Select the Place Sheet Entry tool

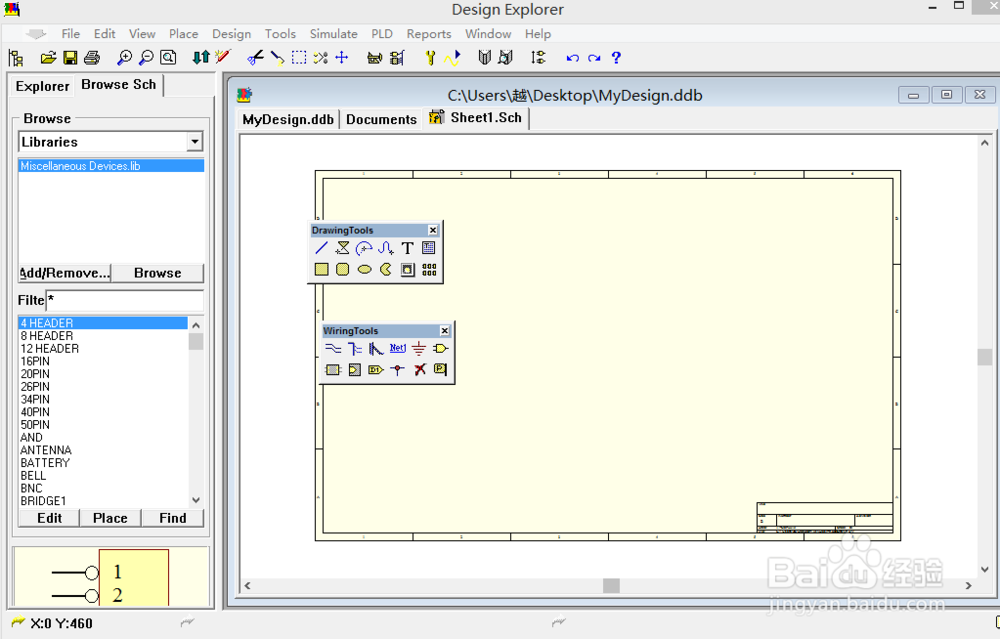tap(355, 369)
